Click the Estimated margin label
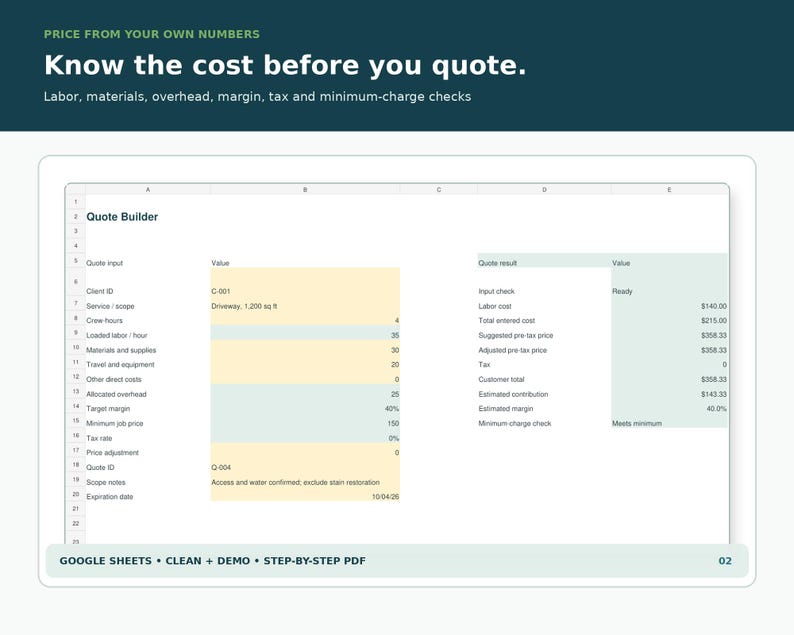The width and height of the screenshot is (794, 635). click(x=506, y=409)
